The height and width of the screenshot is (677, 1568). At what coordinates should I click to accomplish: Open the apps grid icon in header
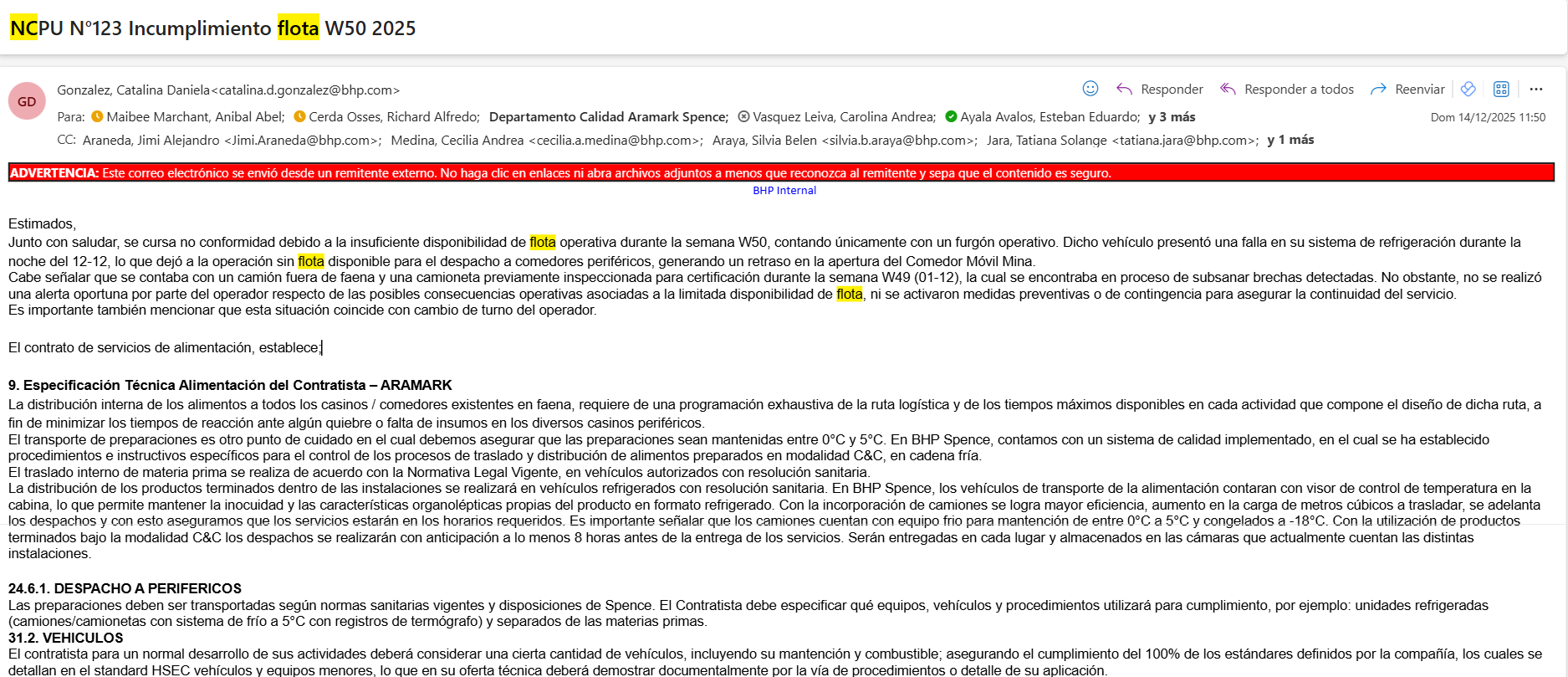click(1501, 90)
